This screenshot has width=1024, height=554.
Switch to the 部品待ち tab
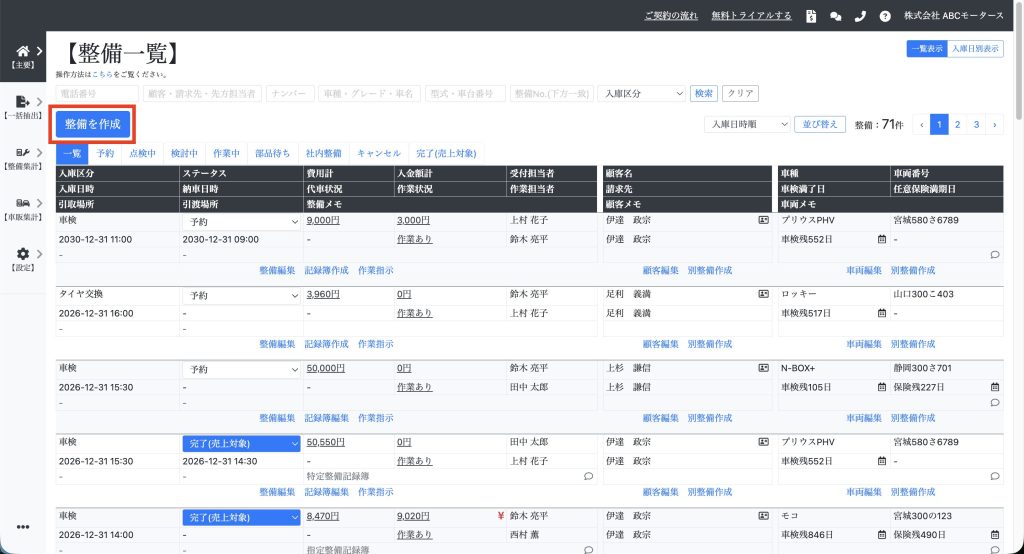point(273,153)
